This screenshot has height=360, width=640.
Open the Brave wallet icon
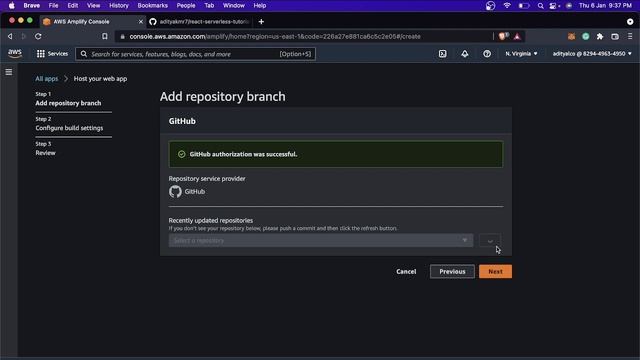tap(615, 36)
